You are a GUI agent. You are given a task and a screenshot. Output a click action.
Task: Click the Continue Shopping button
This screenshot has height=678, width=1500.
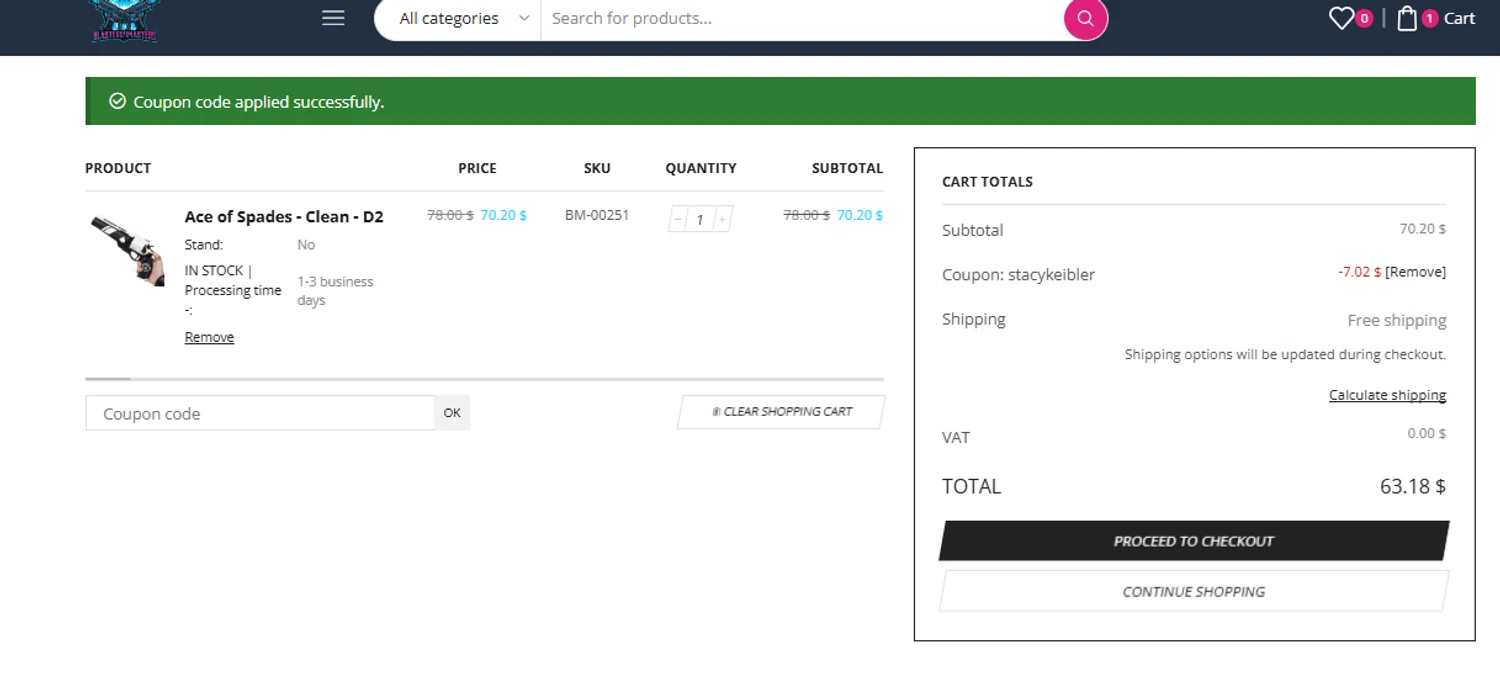(x=1194, y=591)
